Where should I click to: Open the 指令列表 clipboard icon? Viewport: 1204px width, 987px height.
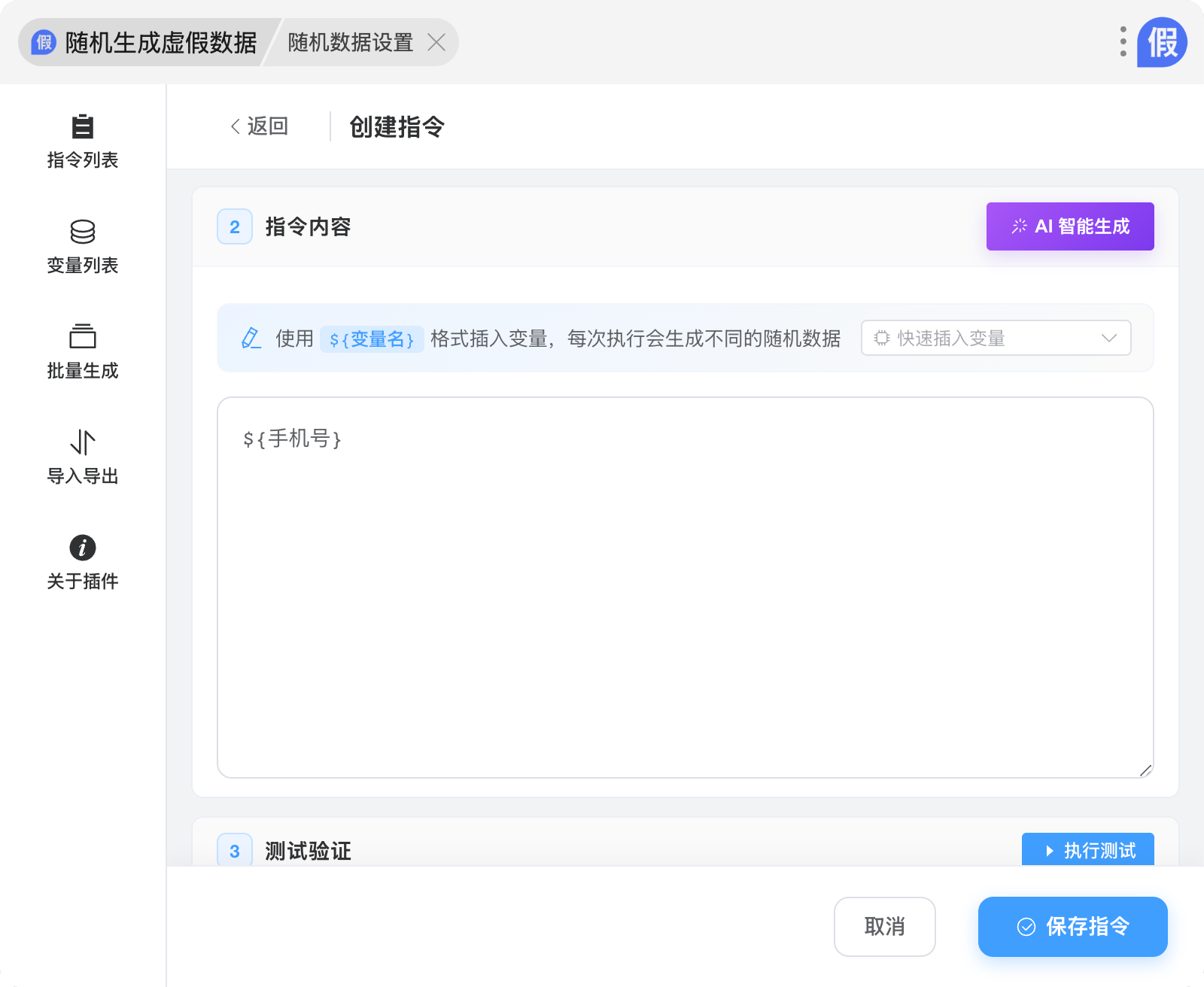click(x=82, y=126)
